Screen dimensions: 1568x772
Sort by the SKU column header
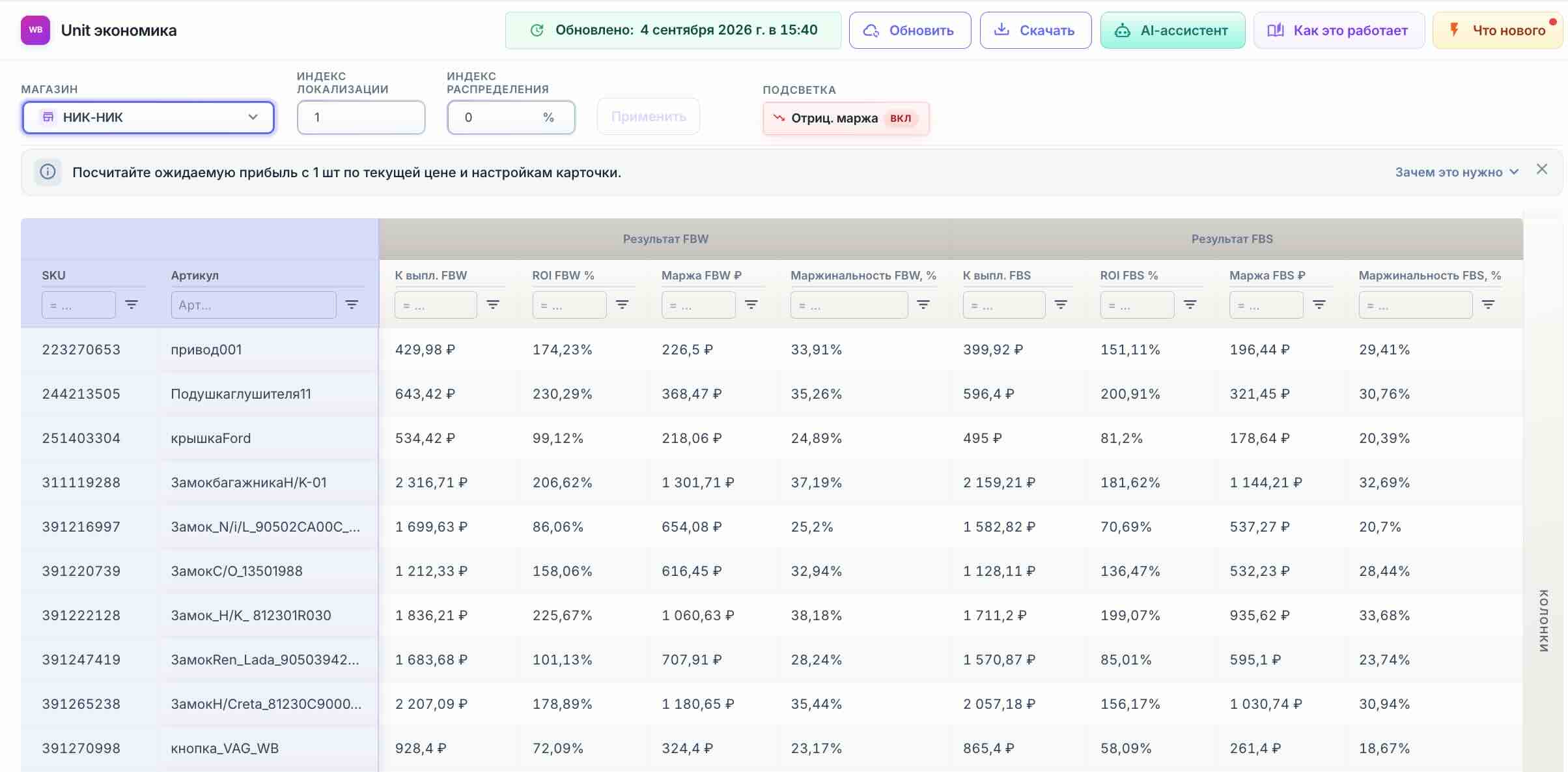[53, 275]
